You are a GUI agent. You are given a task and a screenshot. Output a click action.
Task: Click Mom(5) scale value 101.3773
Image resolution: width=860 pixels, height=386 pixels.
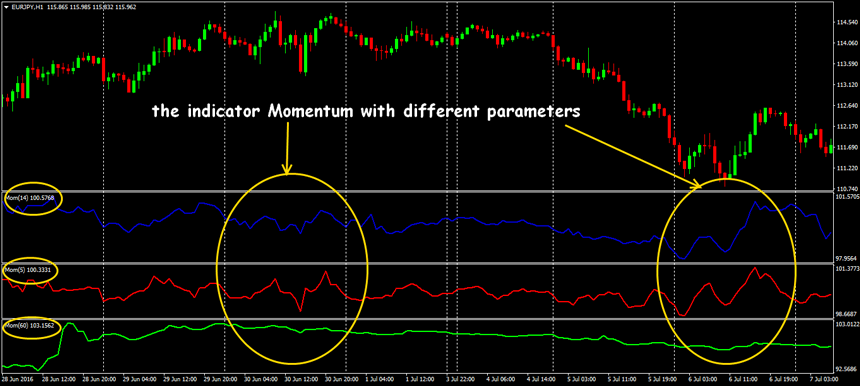(847, 269)
